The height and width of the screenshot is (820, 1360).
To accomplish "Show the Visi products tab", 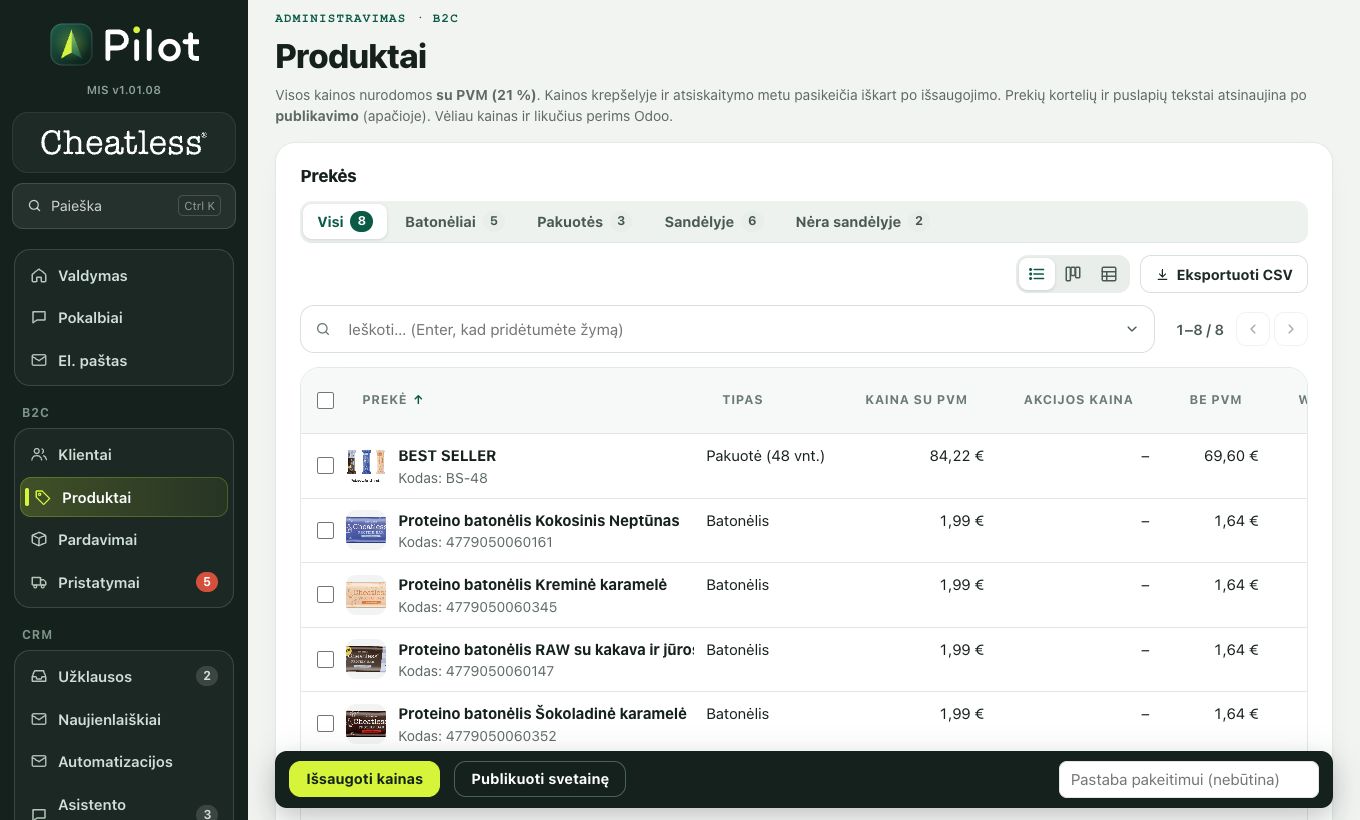I will [x=345, y=222].
